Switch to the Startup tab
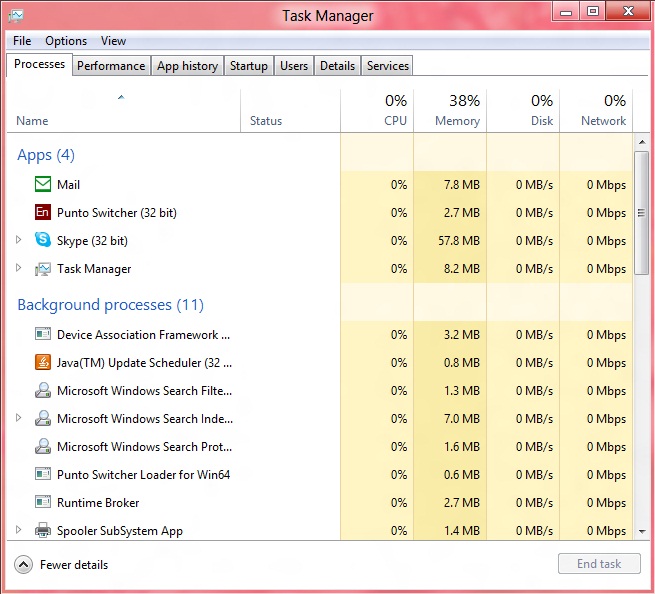The height and width of the screenshot is (594, 655). click(249, 66)
